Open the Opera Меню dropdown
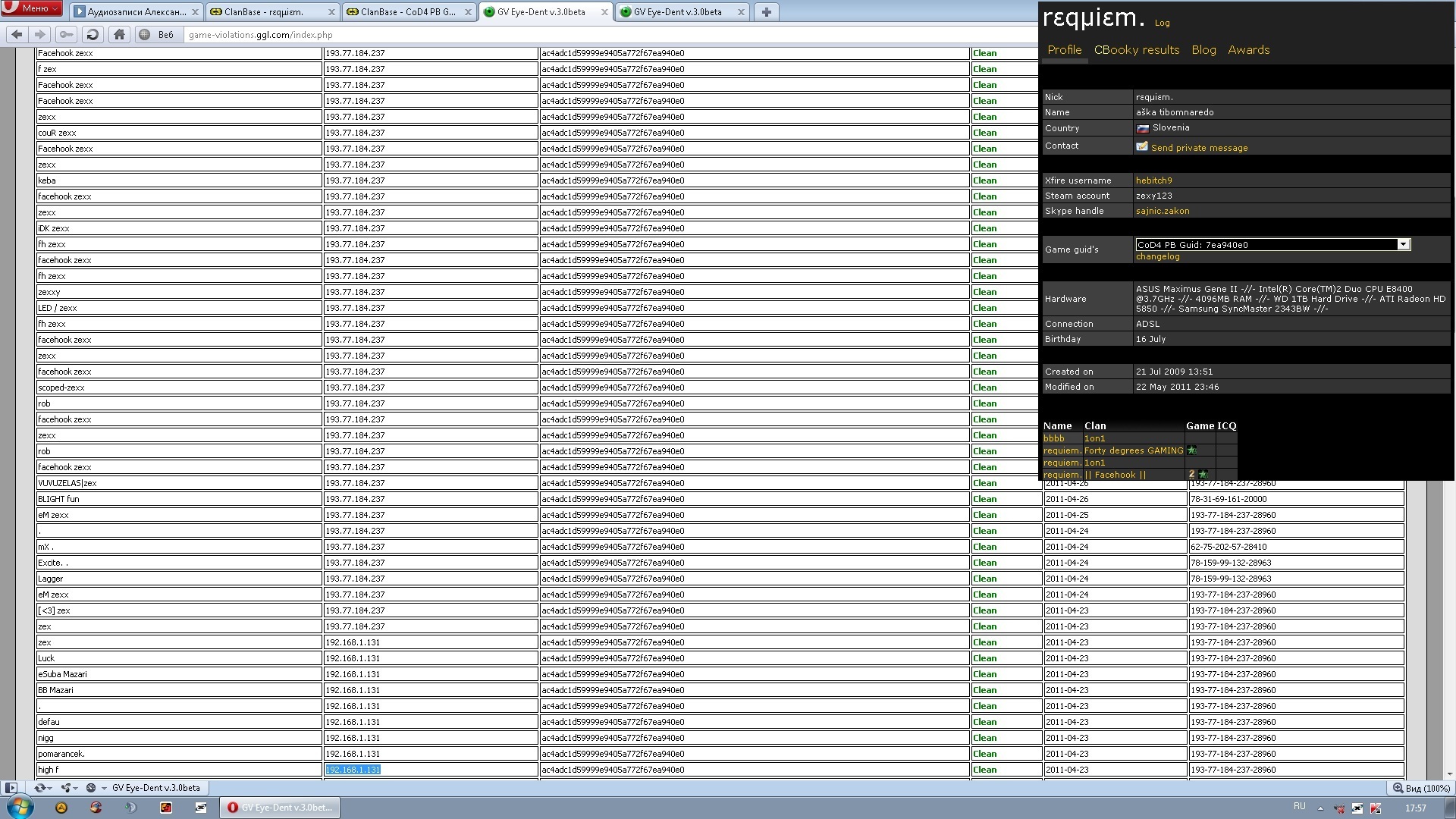 (32, 8)
